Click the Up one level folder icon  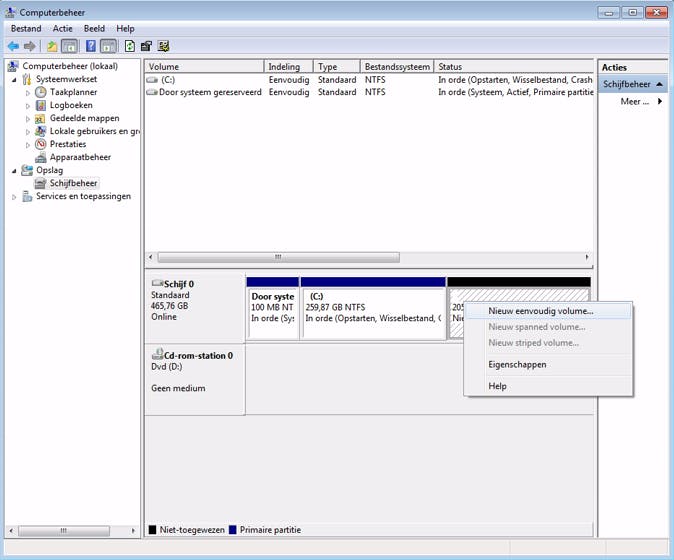51,46
